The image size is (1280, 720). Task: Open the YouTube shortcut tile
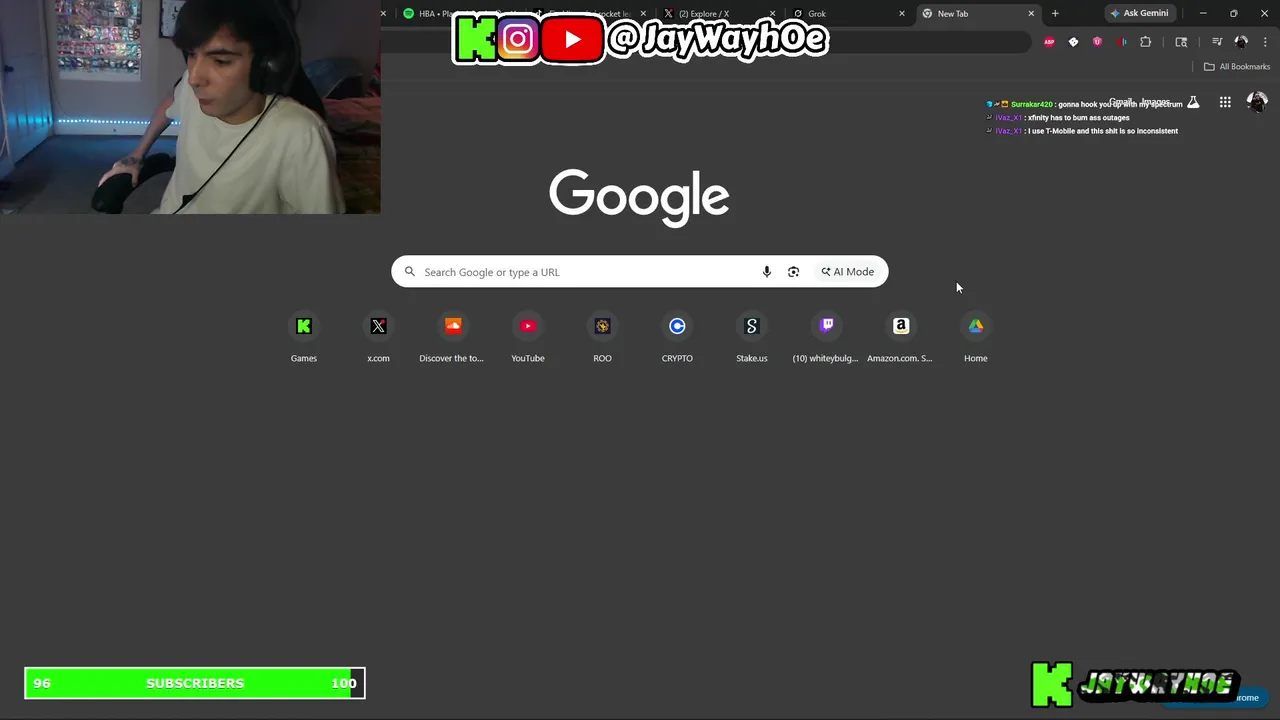[528, 339]
